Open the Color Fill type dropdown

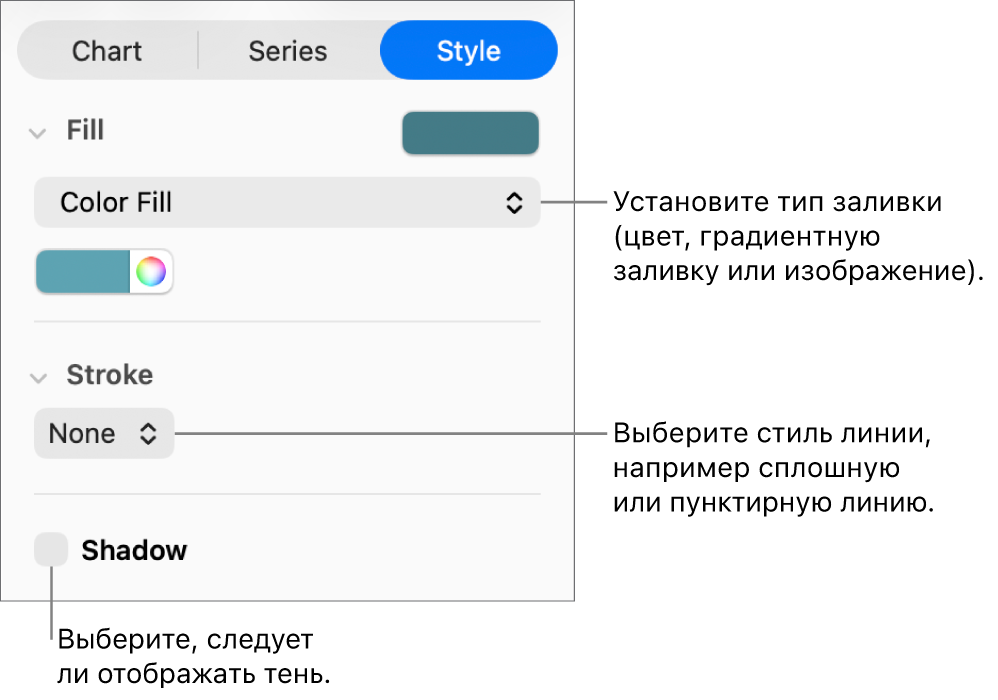[x=286, y=203]
